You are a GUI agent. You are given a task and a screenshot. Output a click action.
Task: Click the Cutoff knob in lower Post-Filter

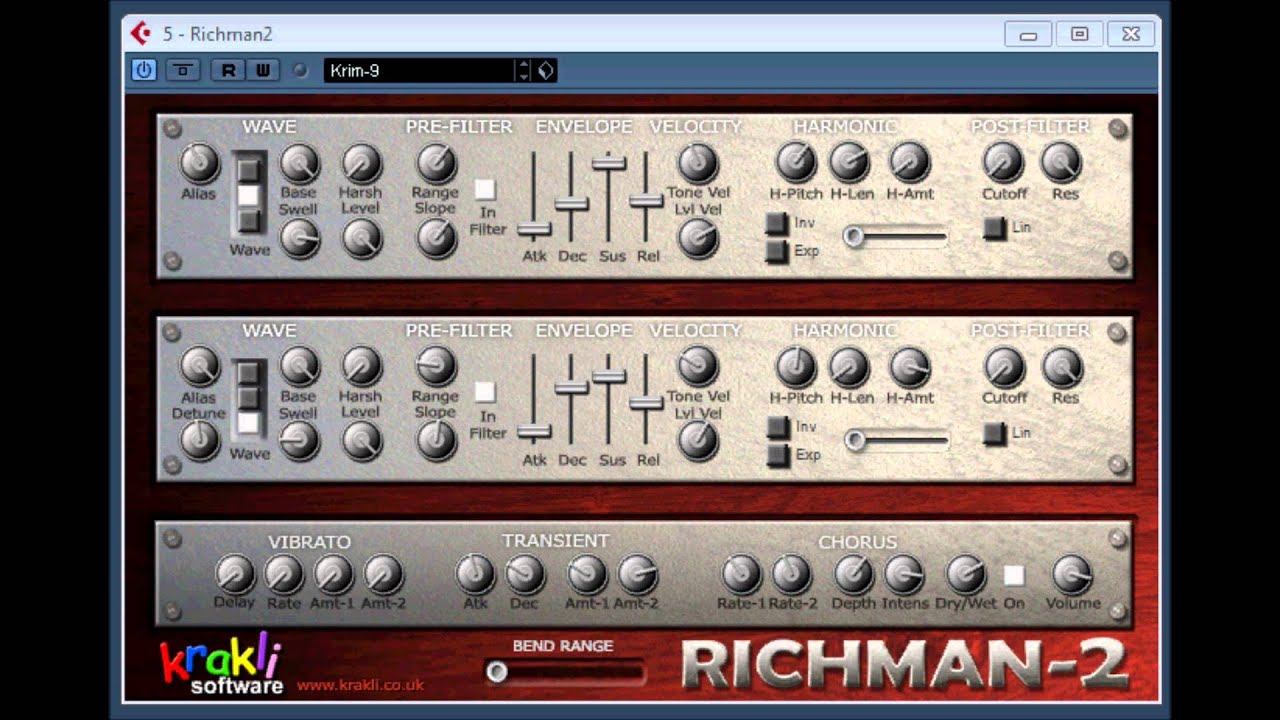tap(1003, 367)
